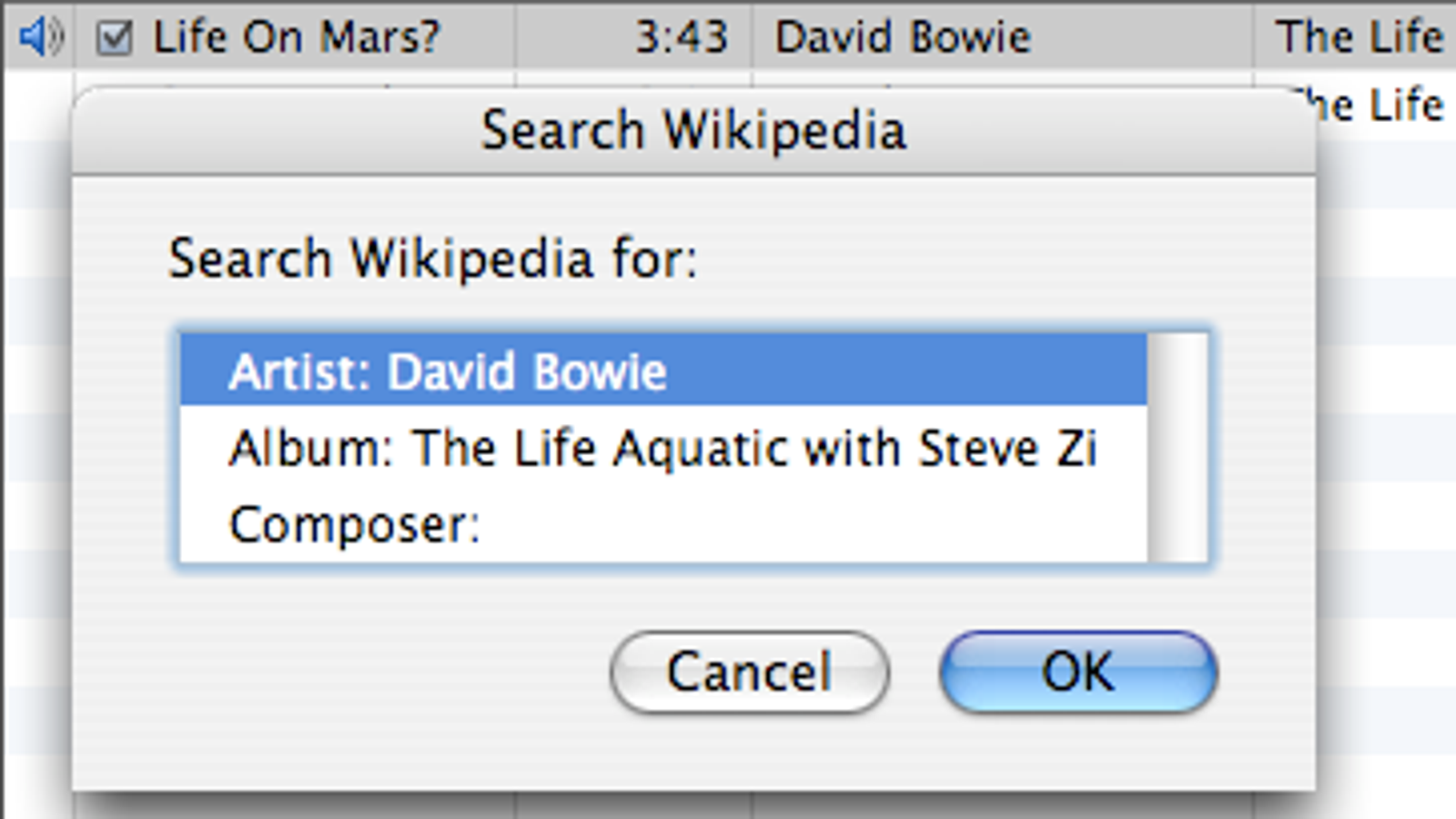
Task: Click column divider between time and artist
Action: pyautogui.click(x=752, y=36)
